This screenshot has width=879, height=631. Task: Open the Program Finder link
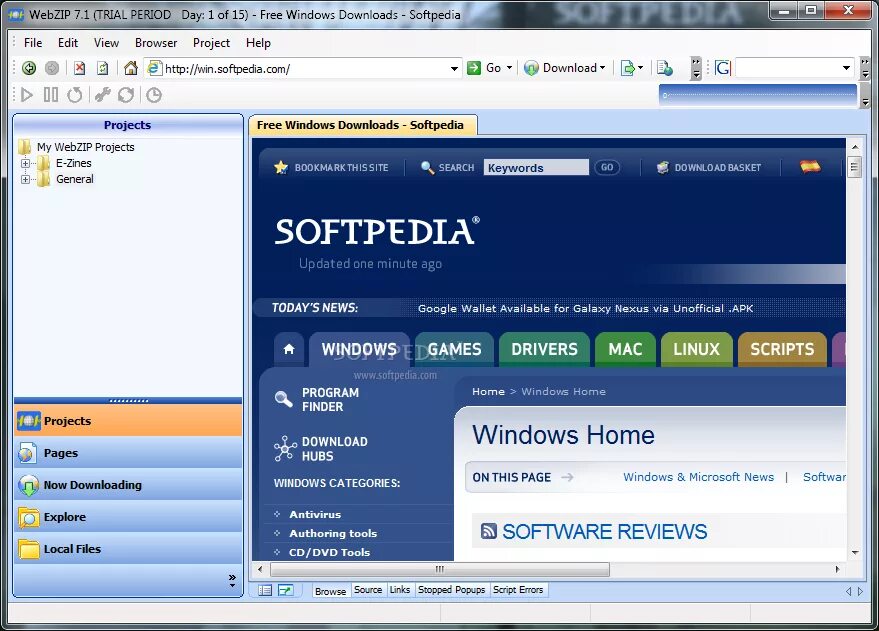pyautogui.click(x=317, y=400)
